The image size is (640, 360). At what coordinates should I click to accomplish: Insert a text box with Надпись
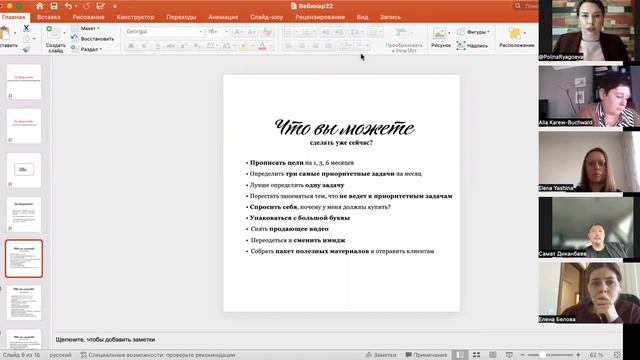[x=472, y=46]
